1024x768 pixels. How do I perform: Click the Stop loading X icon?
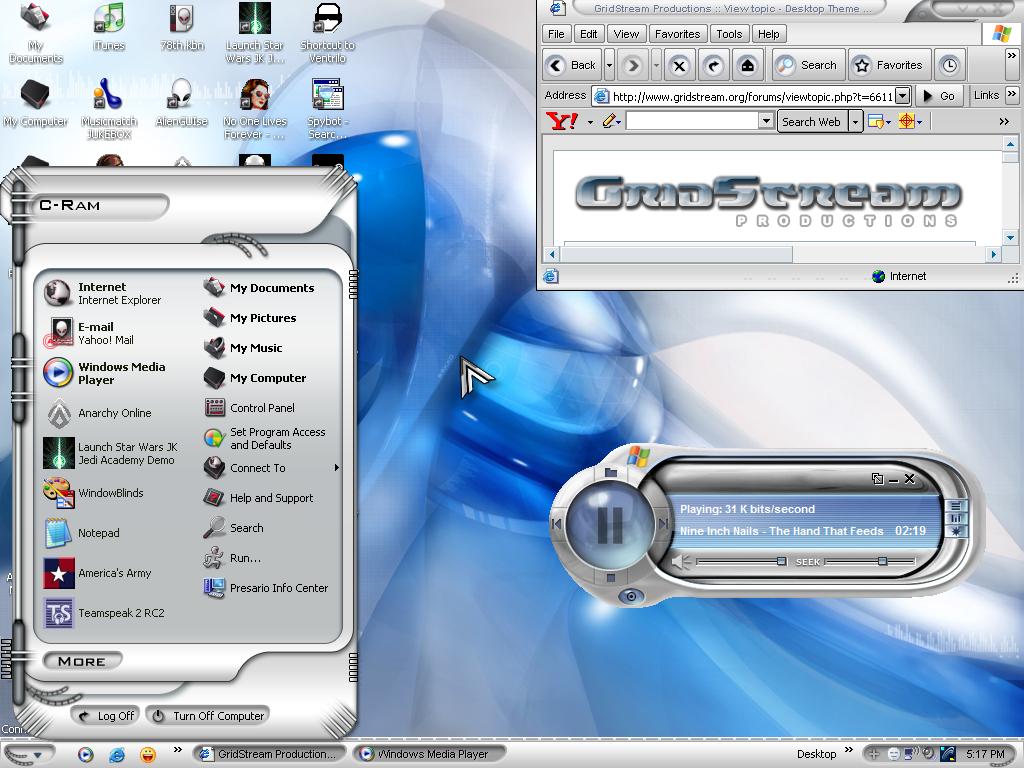[679, 66]
